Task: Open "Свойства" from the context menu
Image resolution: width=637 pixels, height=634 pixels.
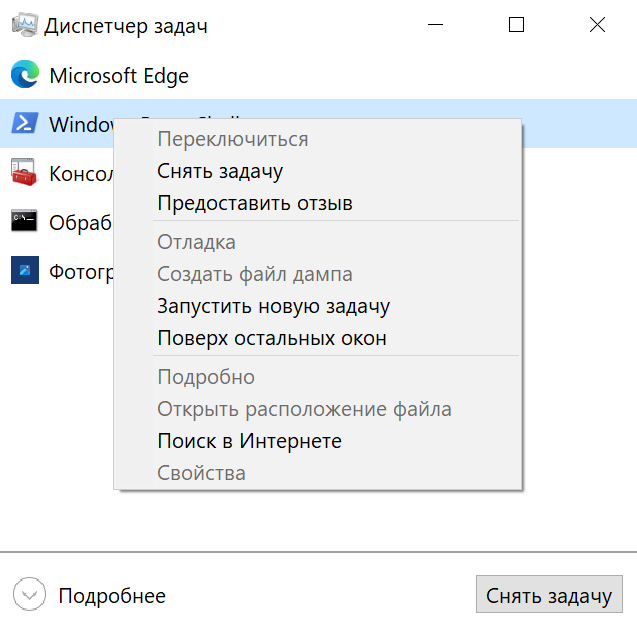Action: pyautogui.click(x=201, y=473)
